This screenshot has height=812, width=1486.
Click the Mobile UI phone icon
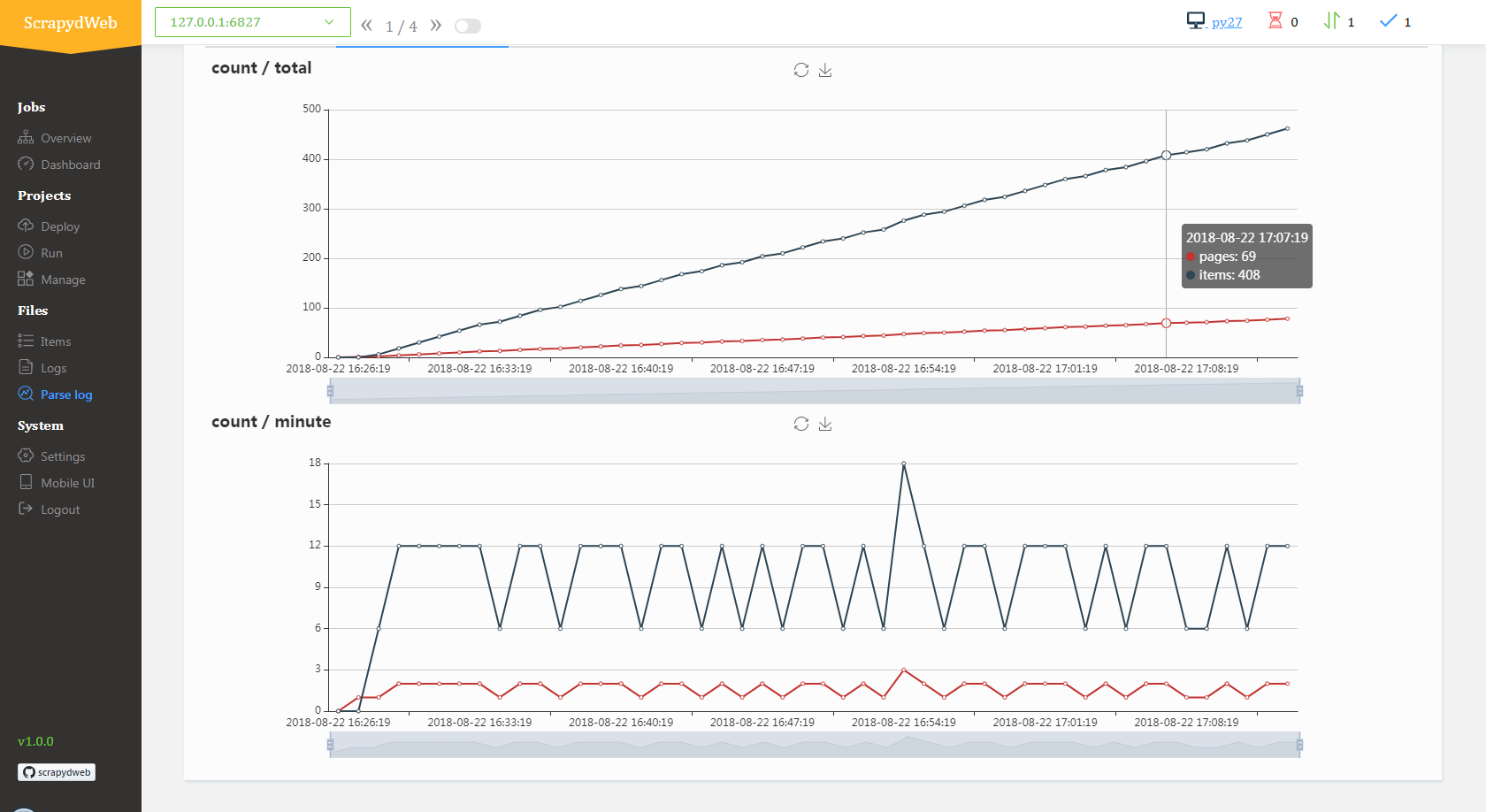pyautogui.click(x=26, y=482)
